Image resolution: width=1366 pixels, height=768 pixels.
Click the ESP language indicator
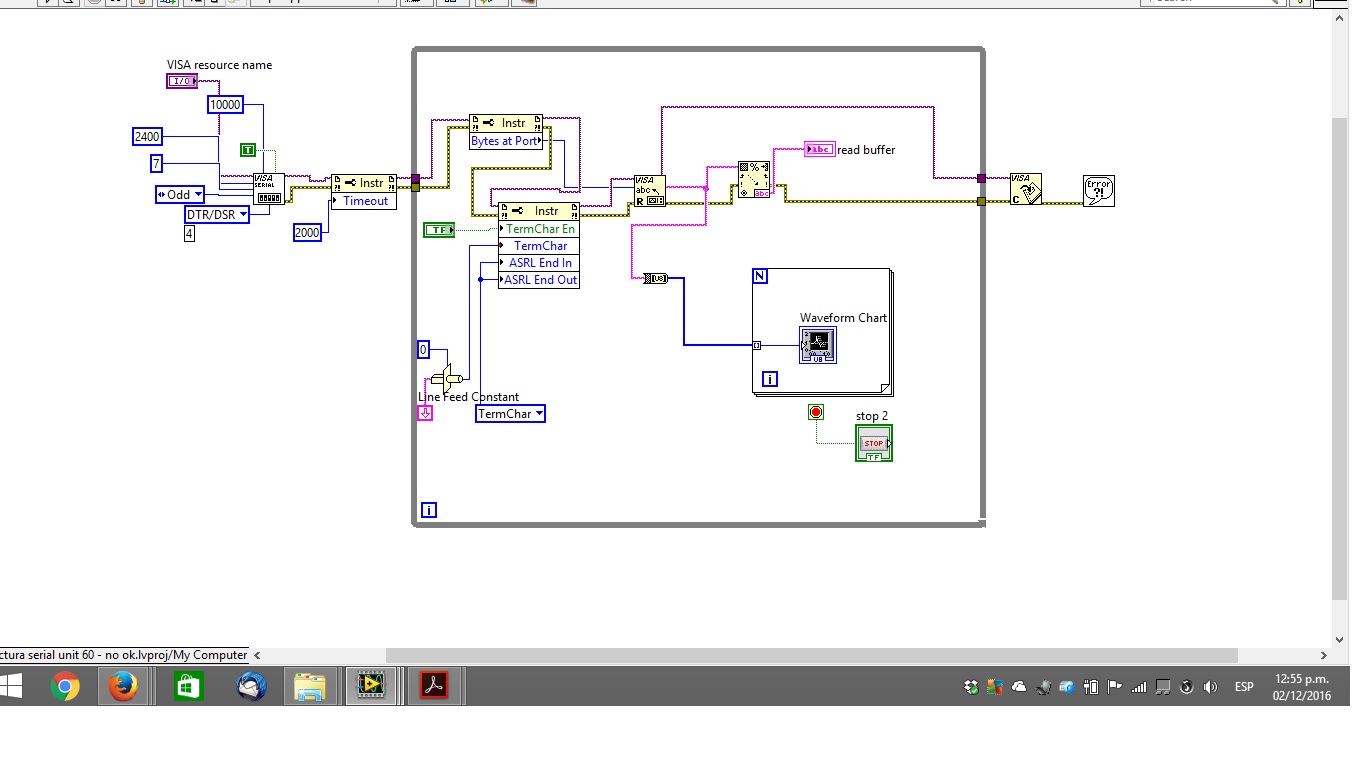1244,687
